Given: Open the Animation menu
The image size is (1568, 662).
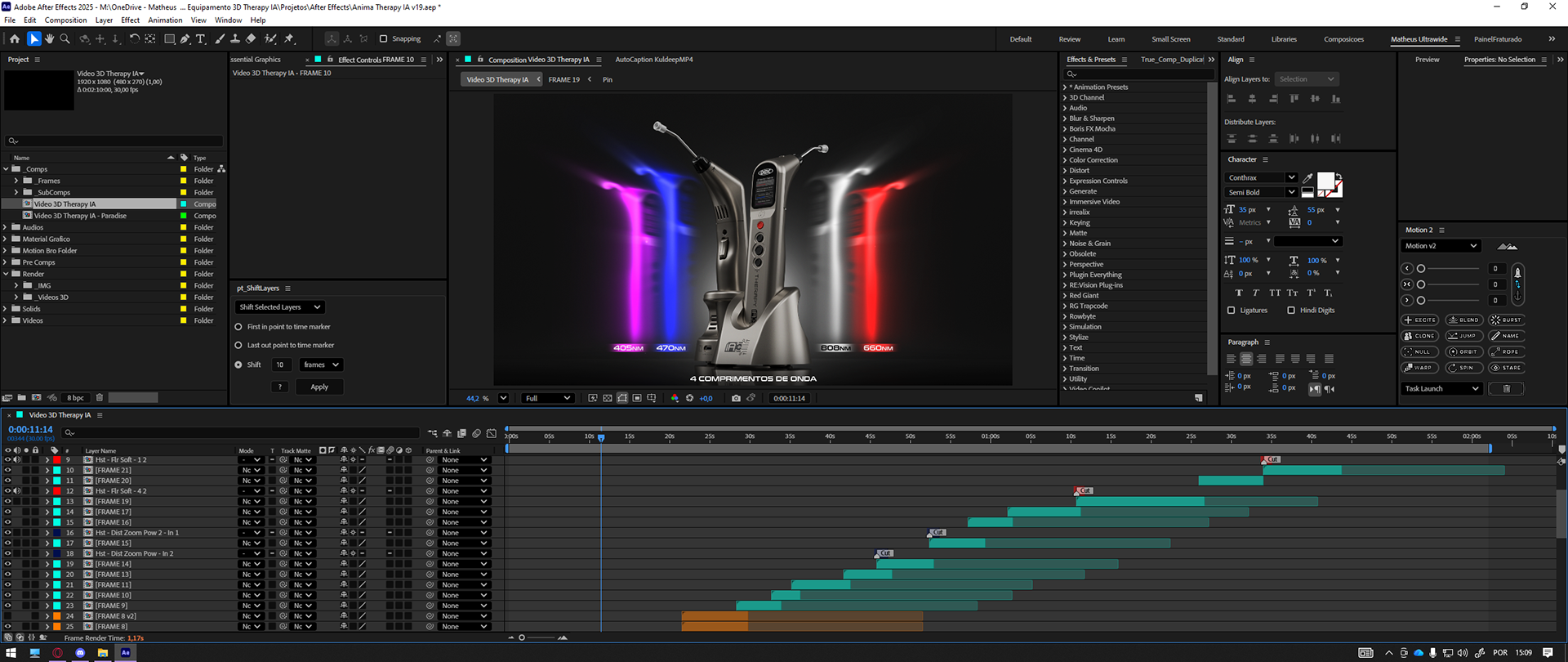Looking at the screenshot, I should (165, 20).
